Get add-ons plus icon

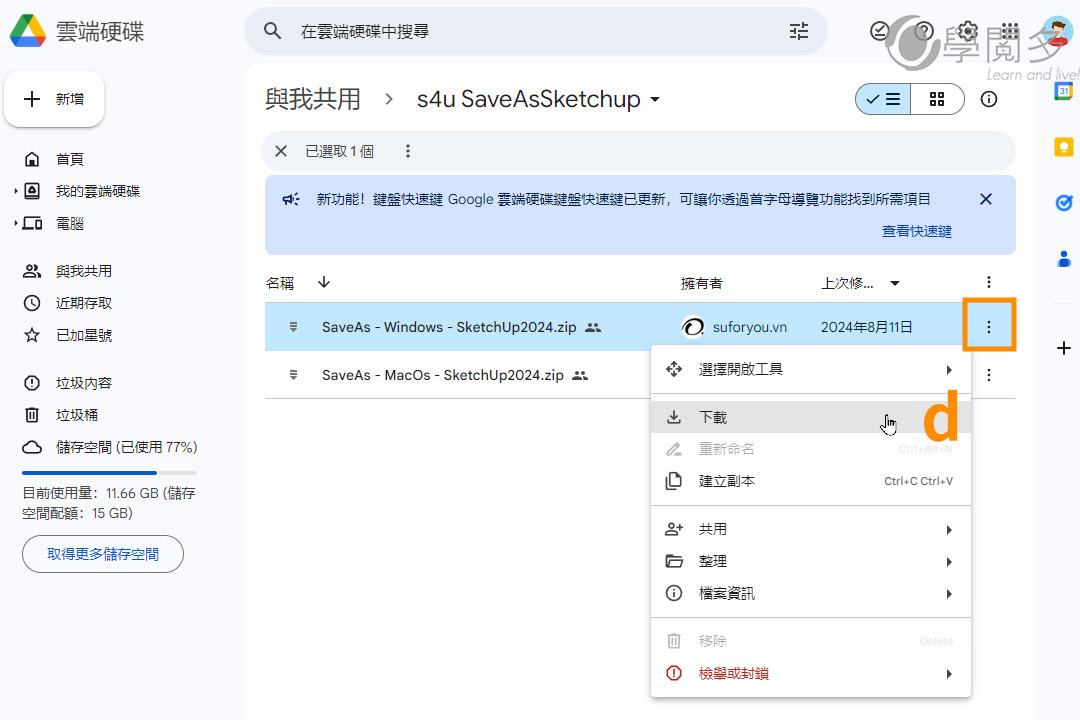click(1064, 348)
